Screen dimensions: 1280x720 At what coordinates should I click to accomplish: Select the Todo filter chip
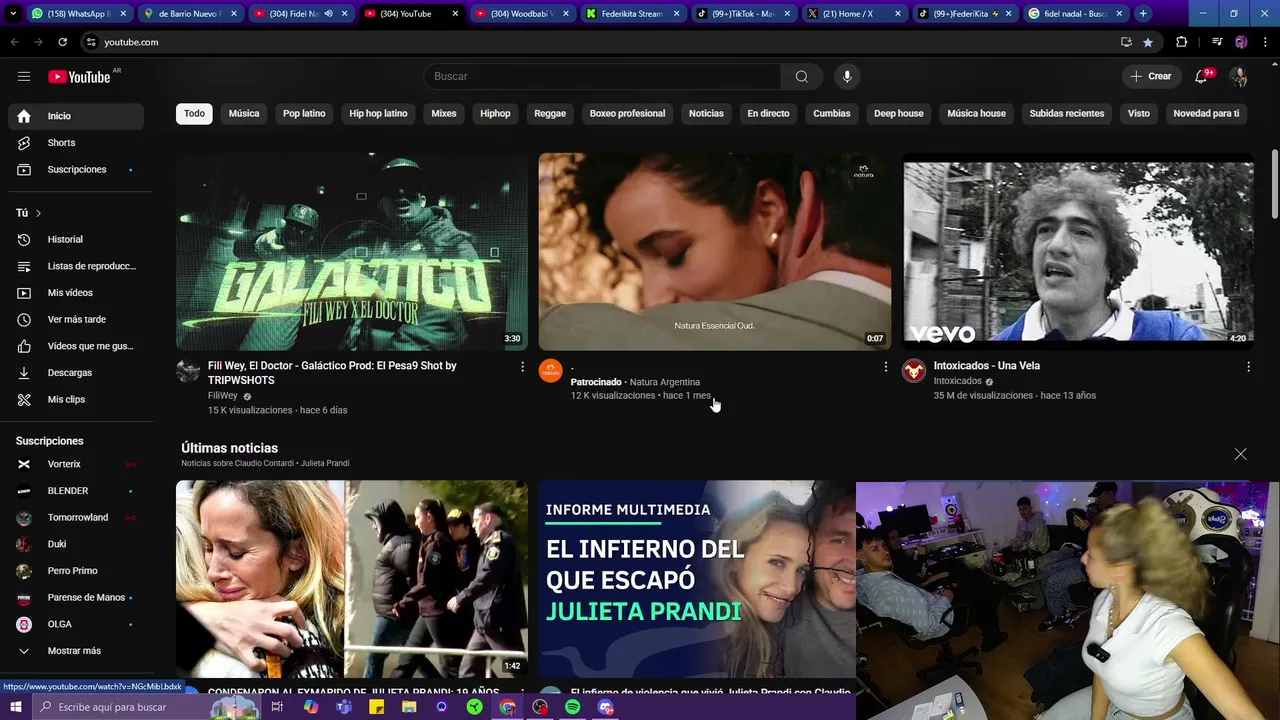point(194,114)
